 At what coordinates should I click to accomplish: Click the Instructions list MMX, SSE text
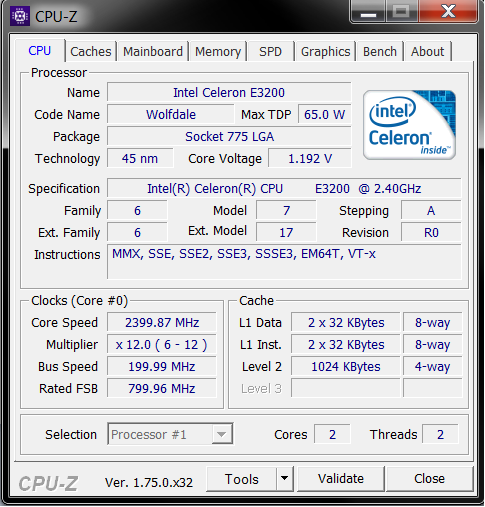click(x=244, y=254)
